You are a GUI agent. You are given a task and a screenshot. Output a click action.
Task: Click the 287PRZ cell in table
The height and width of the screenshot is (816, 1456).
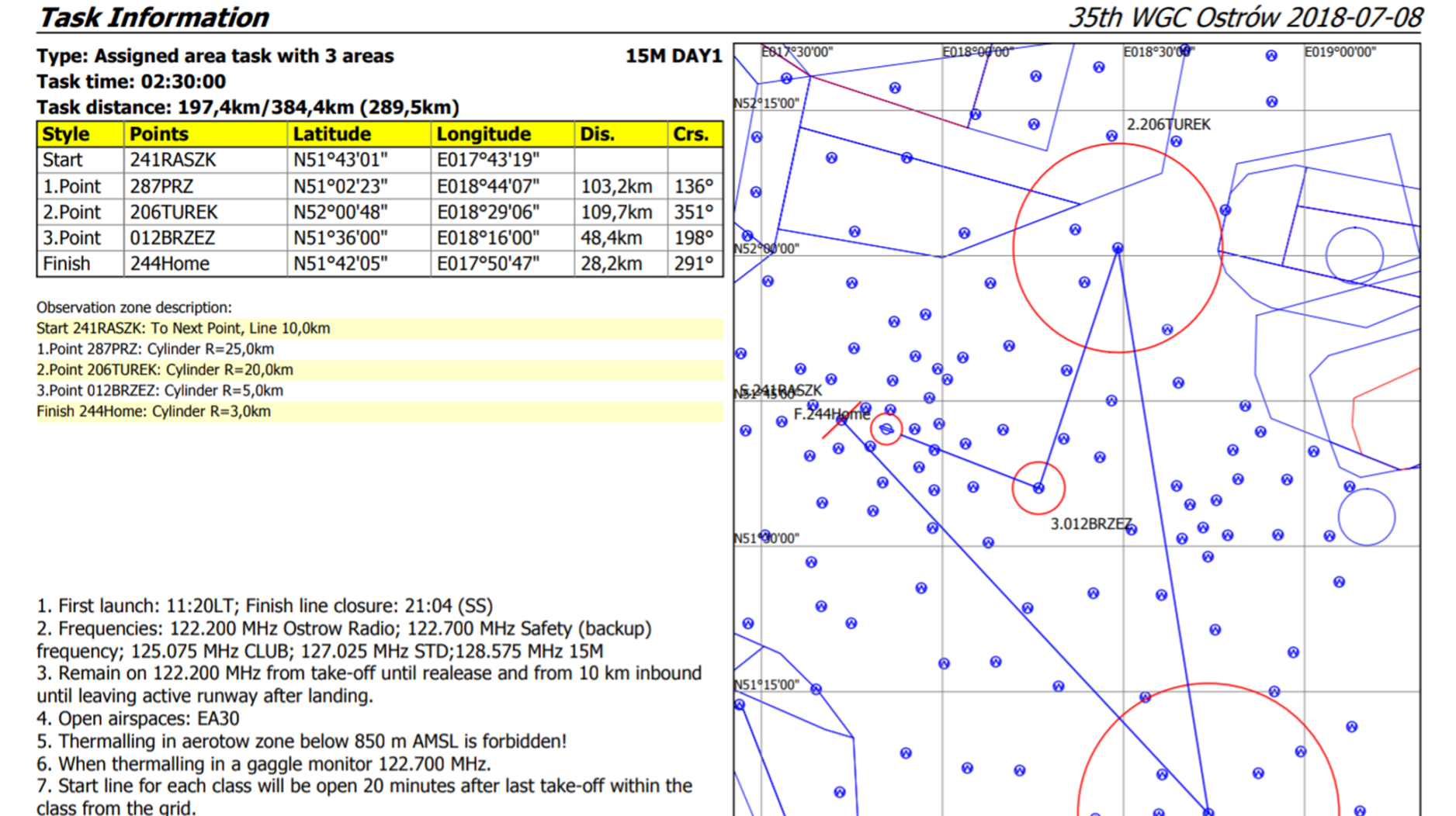[162, 186]
